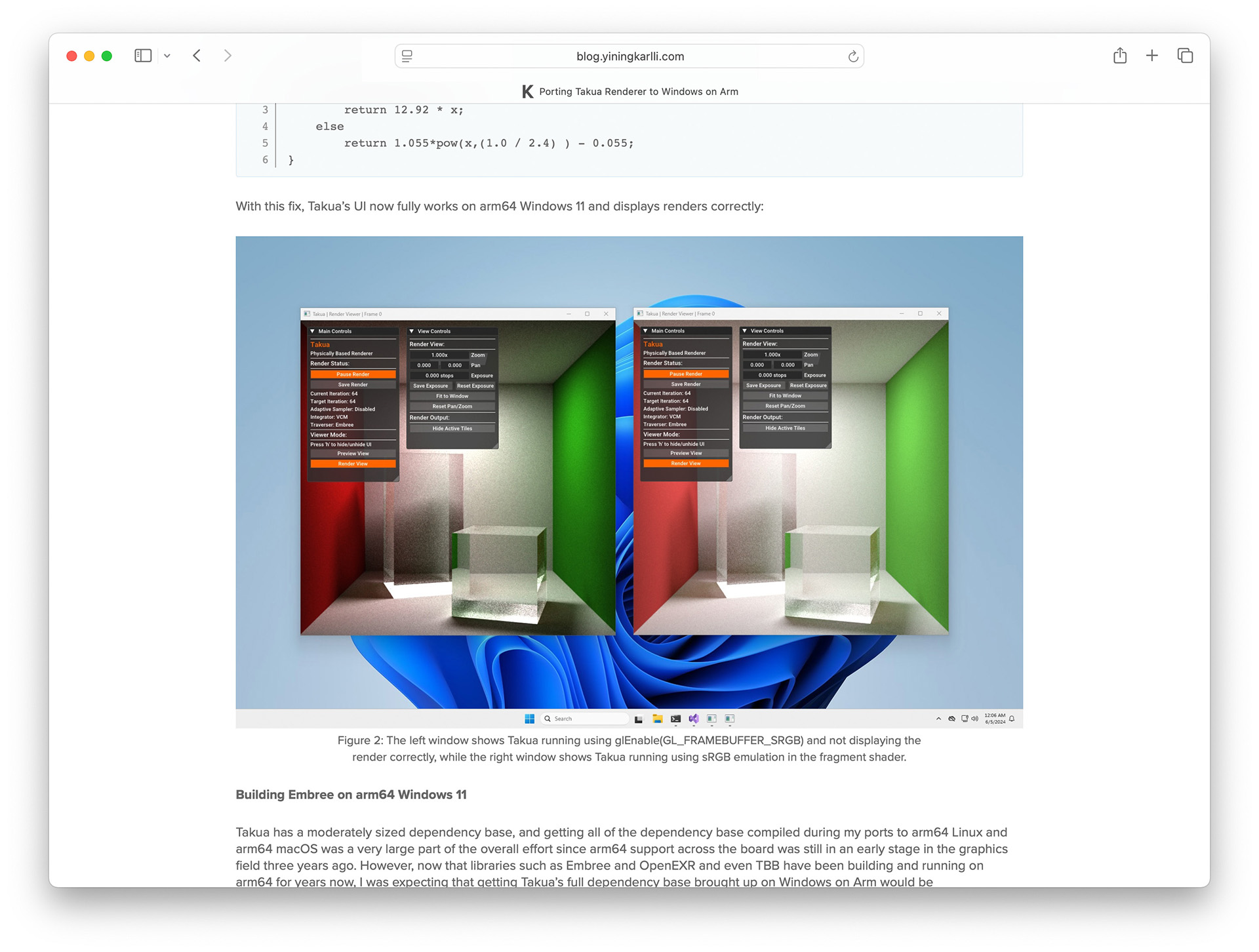Screen dimensions: 1259x952
Task: Click the left Takua window app icon
Action: [307, 314]
